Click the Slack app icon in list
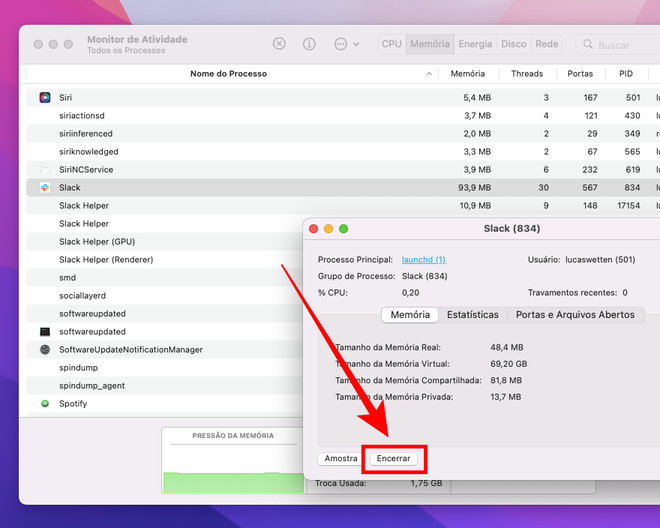 coord(45,188)
